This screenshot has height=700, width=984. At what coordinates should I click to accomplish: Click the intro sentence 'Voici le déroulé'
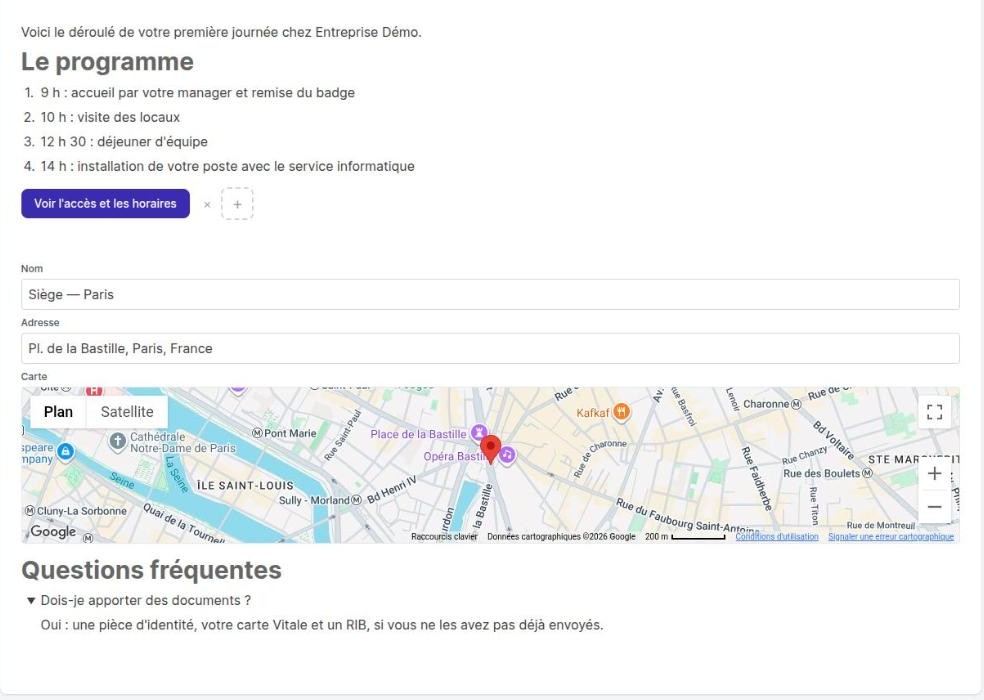click(x=222, y=32)
